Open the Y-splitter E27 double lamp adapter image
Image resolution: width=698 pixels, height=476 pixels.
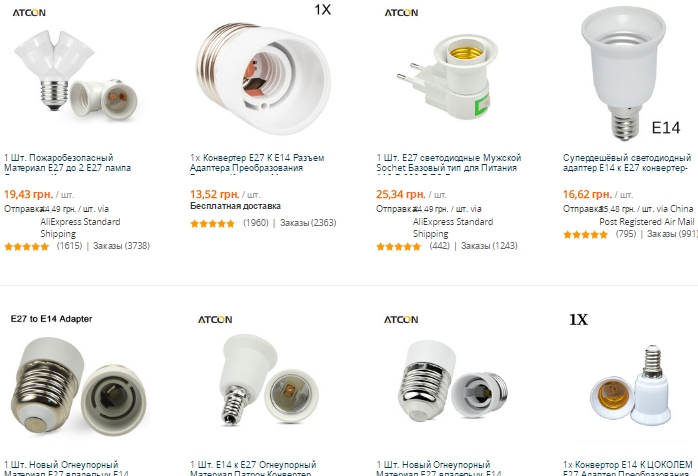(x=77, y=73)
